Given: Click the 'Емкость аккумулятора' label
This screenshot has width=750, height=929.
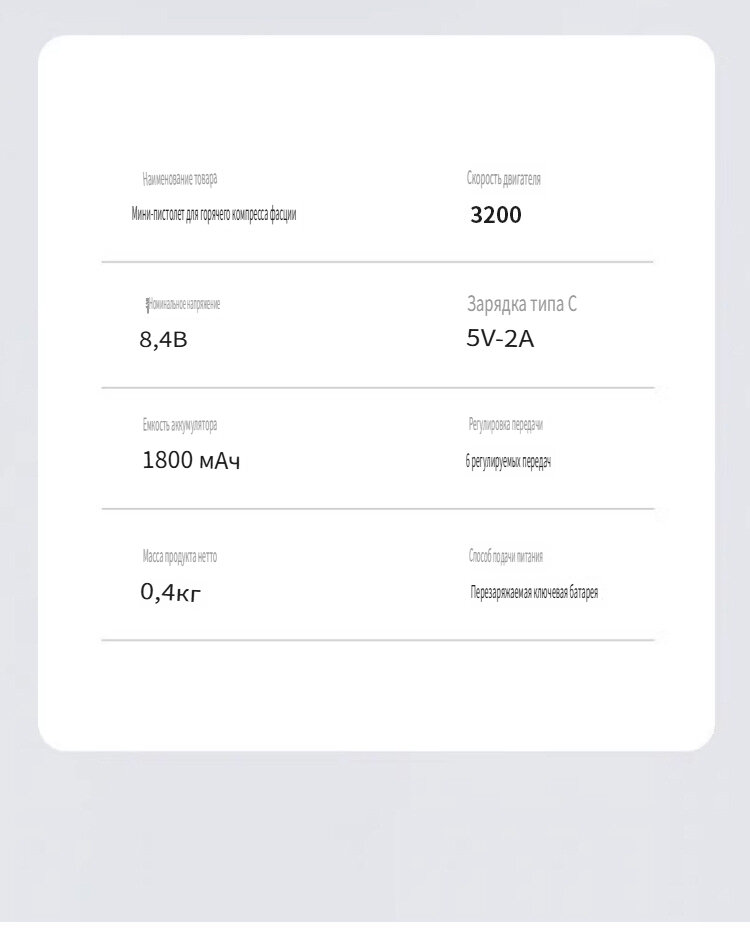Looking at the screenshot, I should coord(180,425).
